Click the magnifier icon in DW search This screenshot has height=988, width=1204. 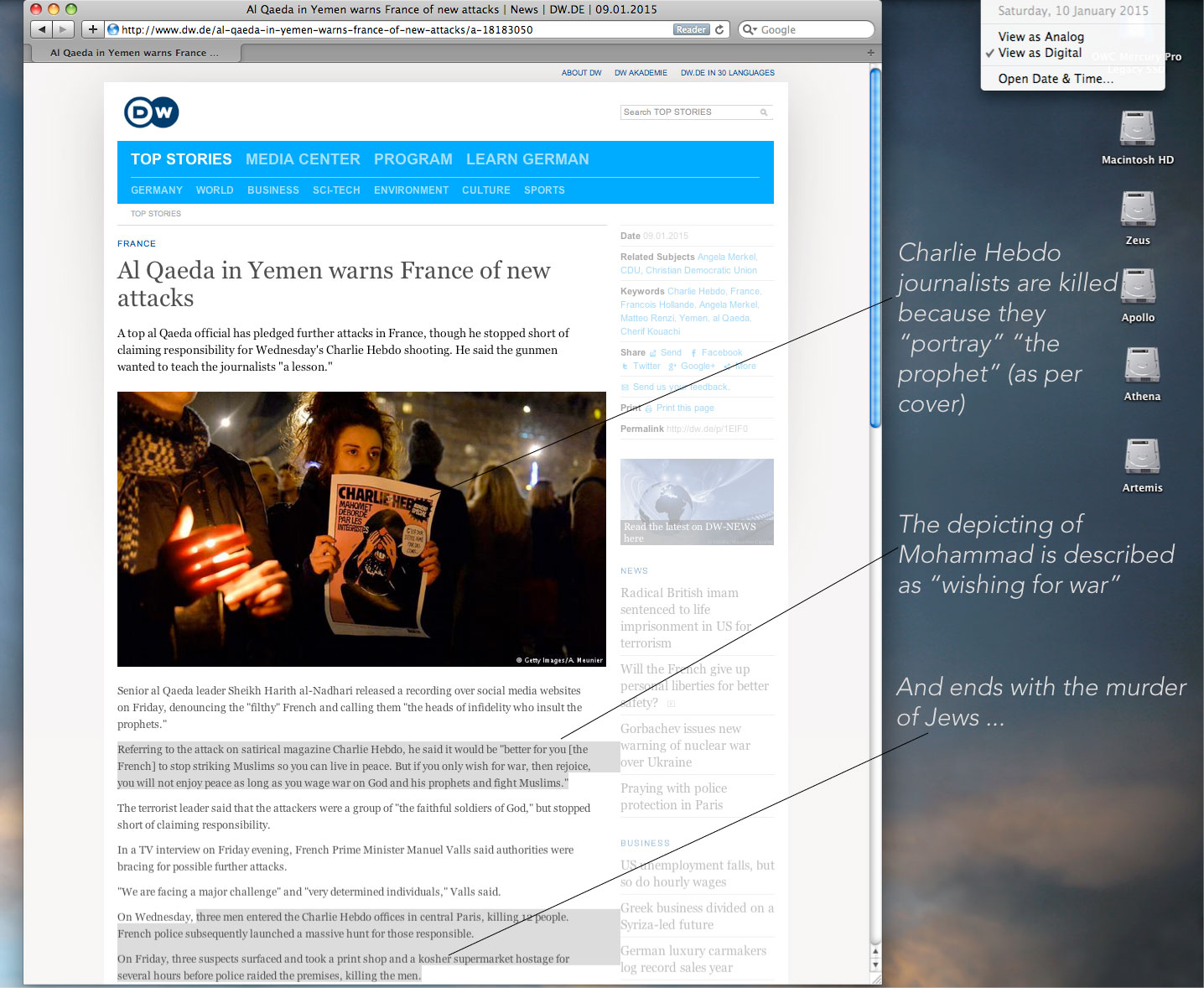point(764,112)
